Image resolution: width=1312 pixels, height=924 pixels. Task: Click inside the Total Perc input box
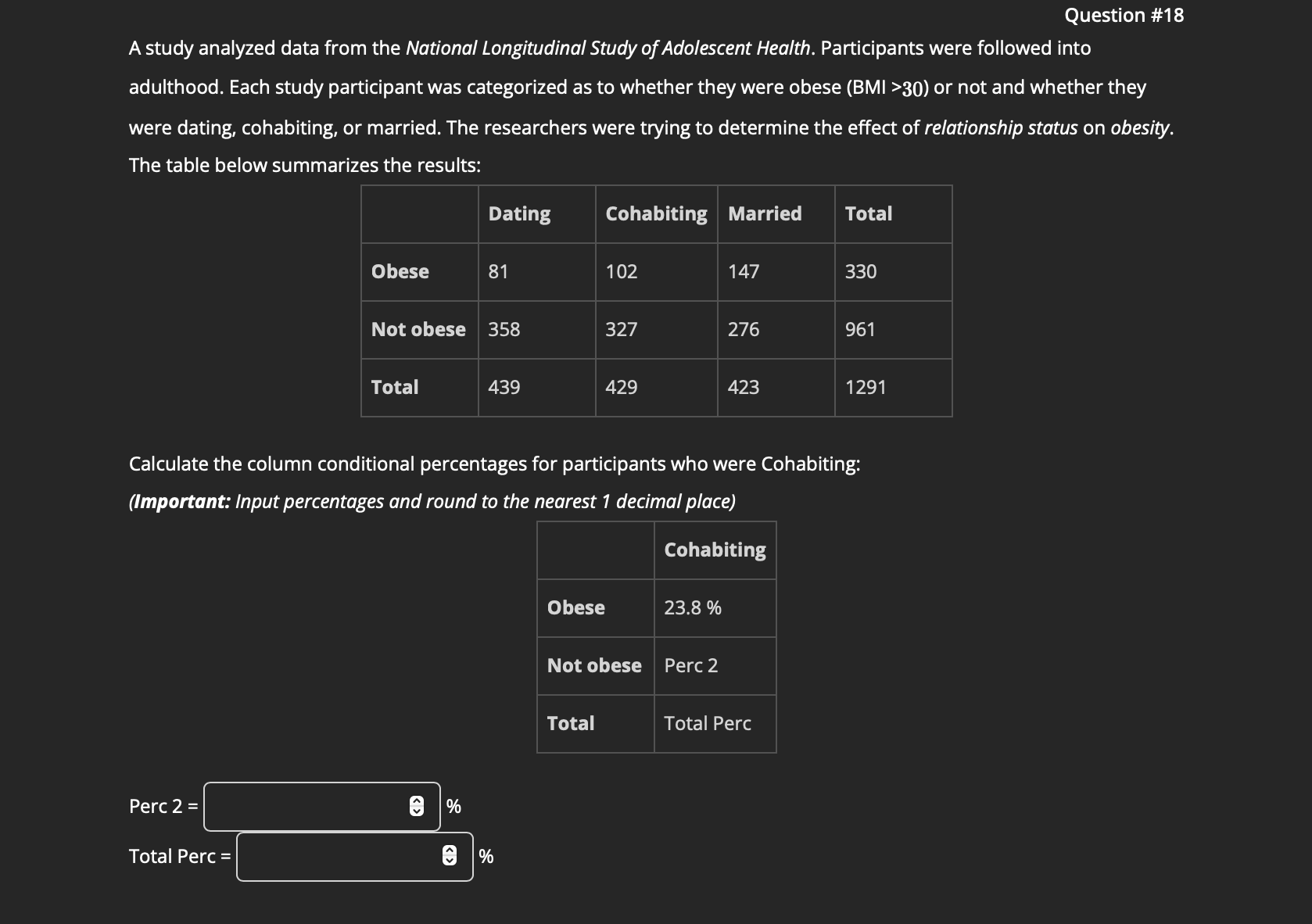(x=336, y=856)
